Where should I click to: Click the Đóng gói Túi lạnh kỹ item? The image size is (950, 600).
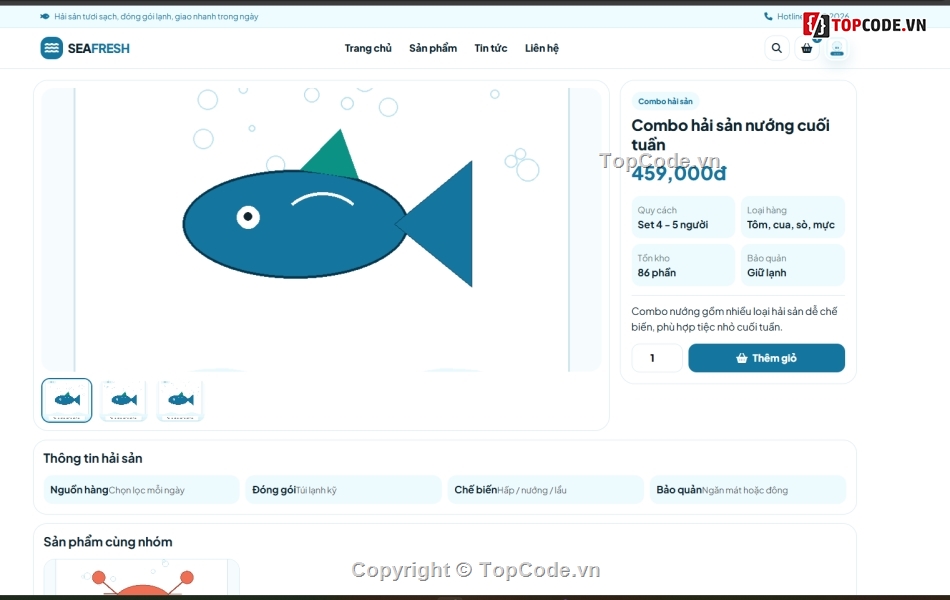[344, 490]
